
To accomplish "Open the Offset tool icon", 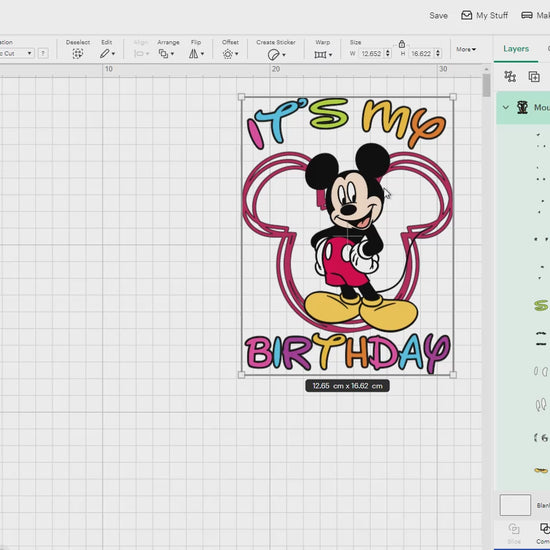I will click(x=228, y=54).
